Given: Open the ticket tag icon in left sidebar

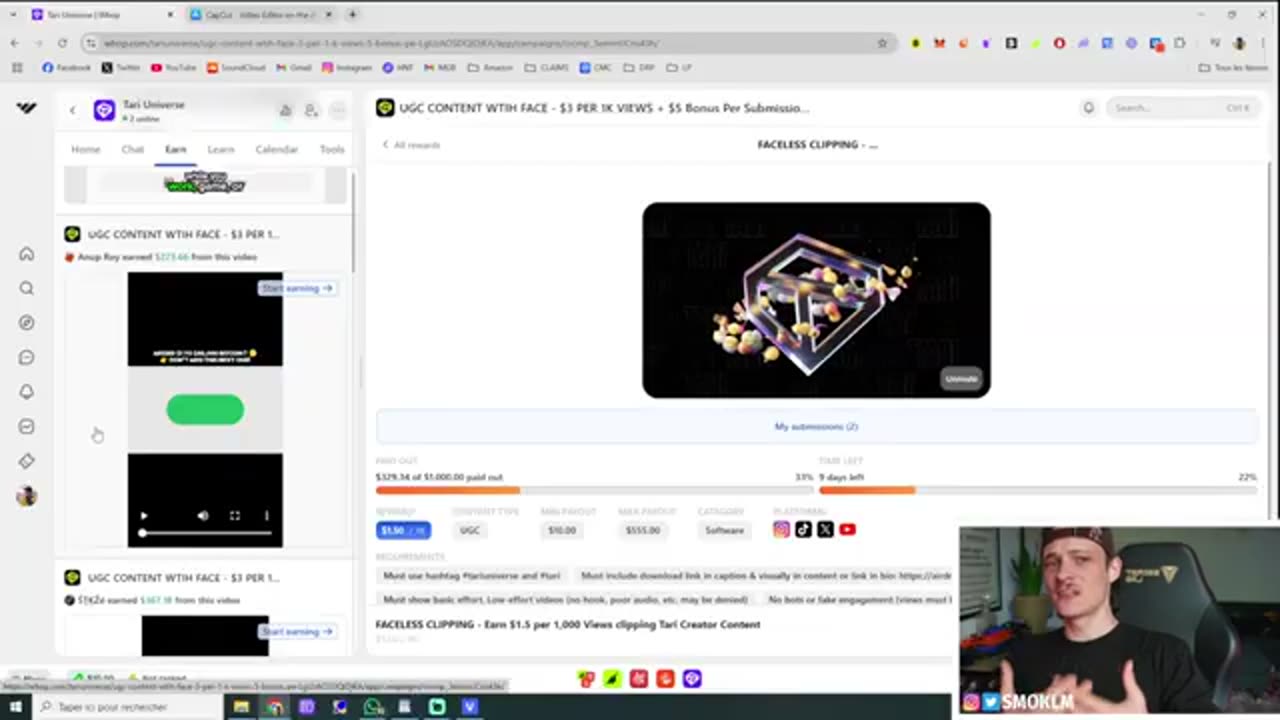Looking at the screenshot, I should (x=27, y=461).
